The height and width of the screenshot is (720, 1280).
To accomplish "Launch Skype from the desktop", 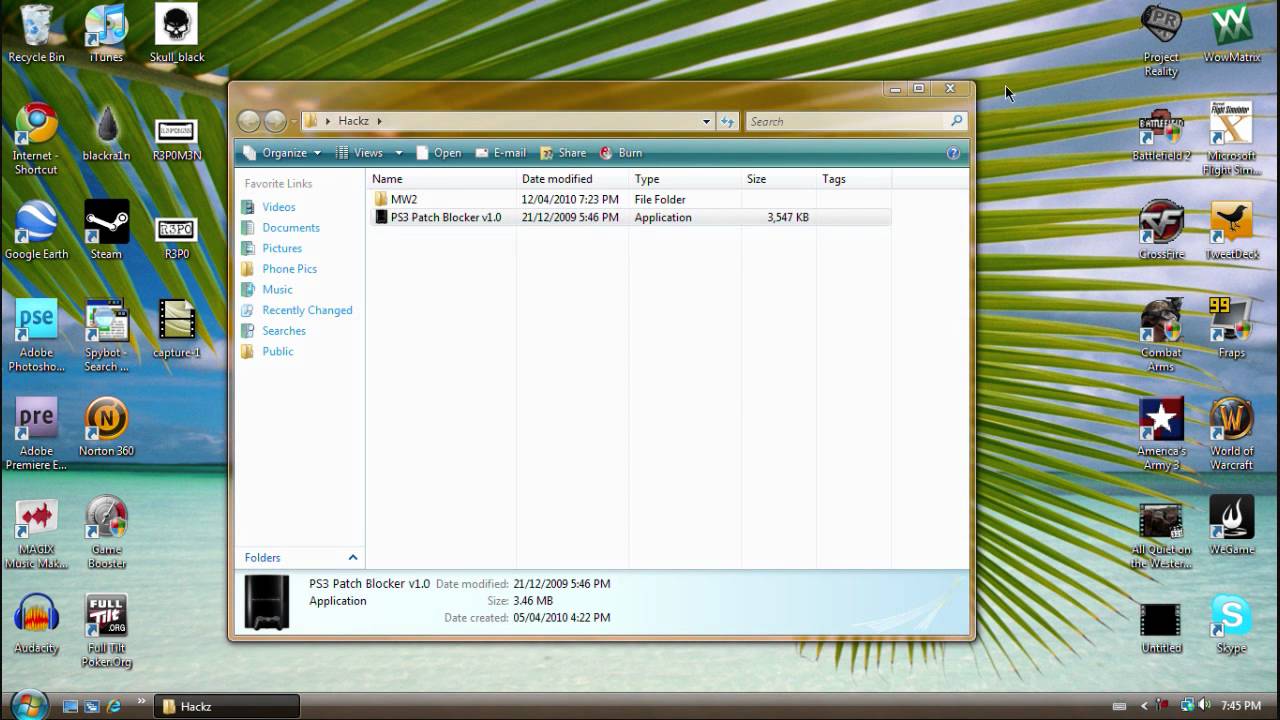I will (1231, 625).
